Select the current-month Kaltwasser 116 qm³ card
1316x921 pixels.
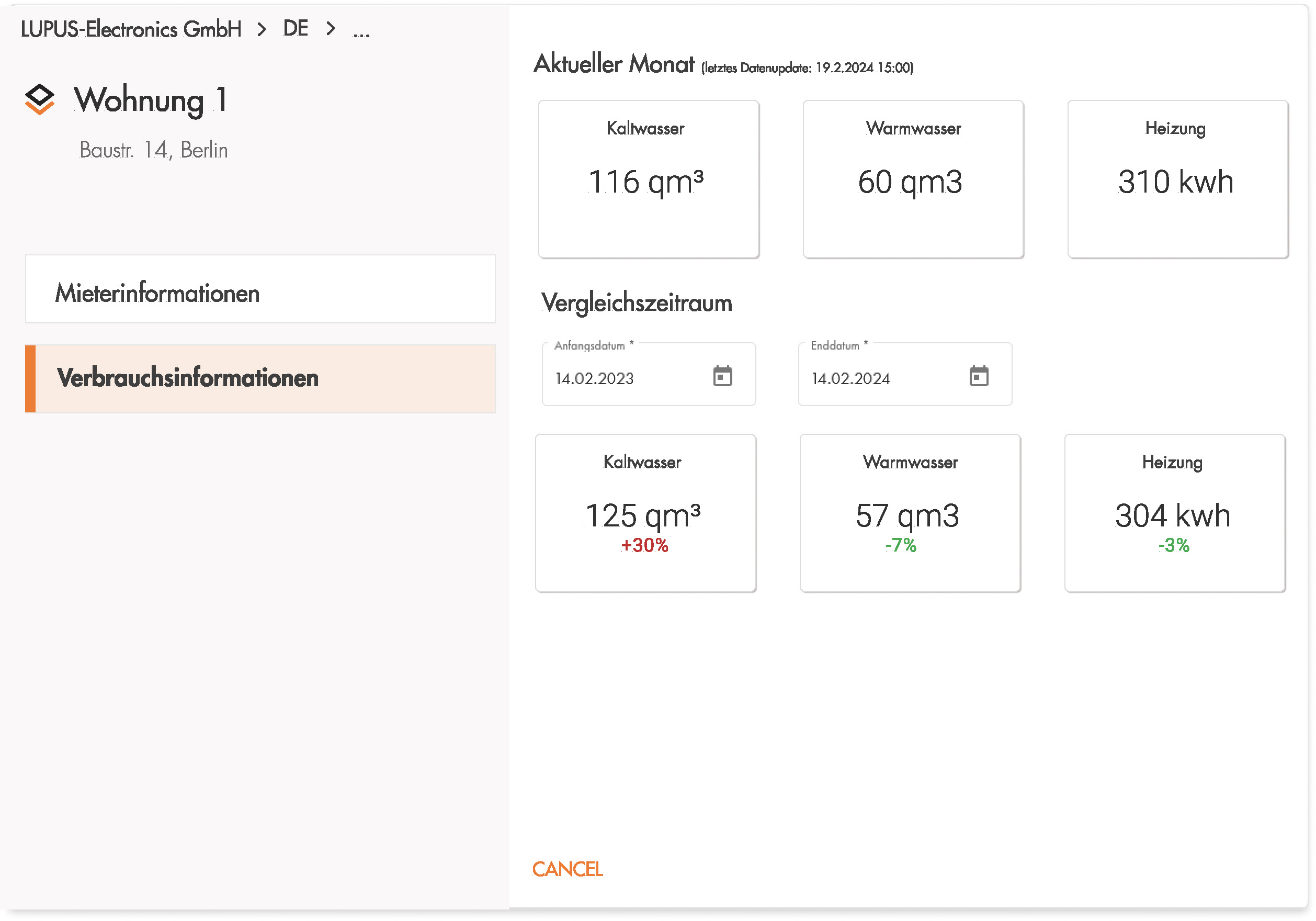649,179
